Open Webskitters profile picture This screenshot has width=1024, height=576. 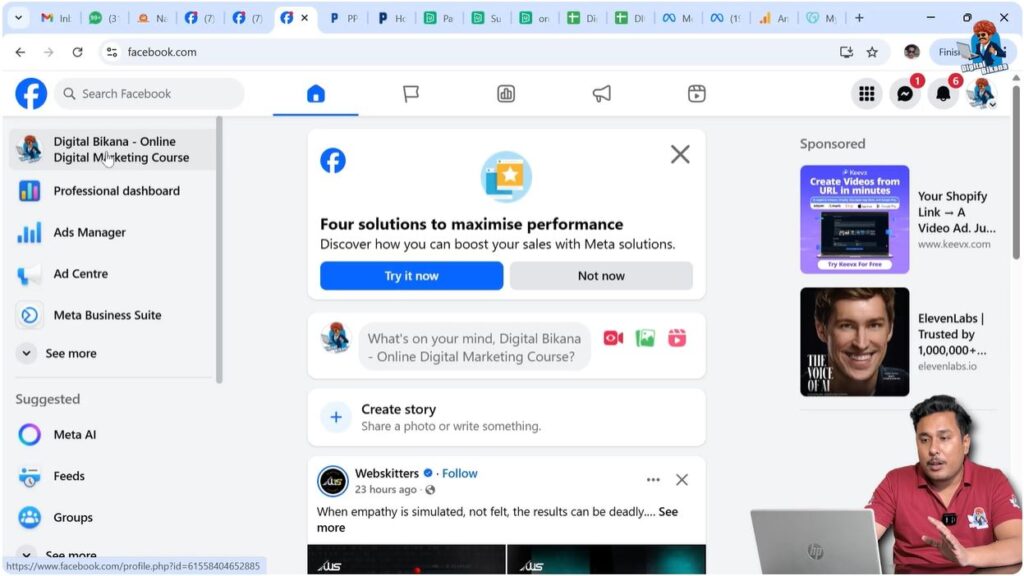[332, 482]
